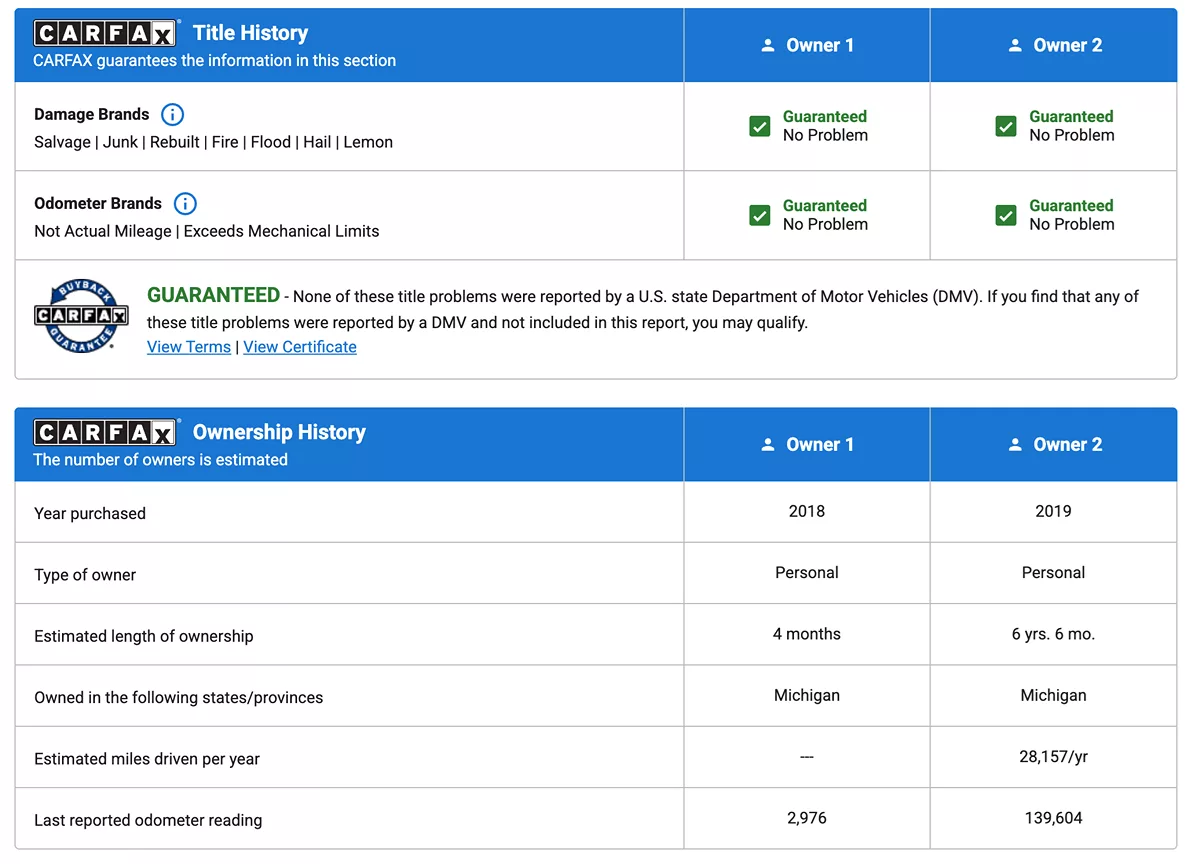Click Owner 2 last odometer reading 139,604
Viewport: 1200px width, 864px height.
(x=1053, y=818)
